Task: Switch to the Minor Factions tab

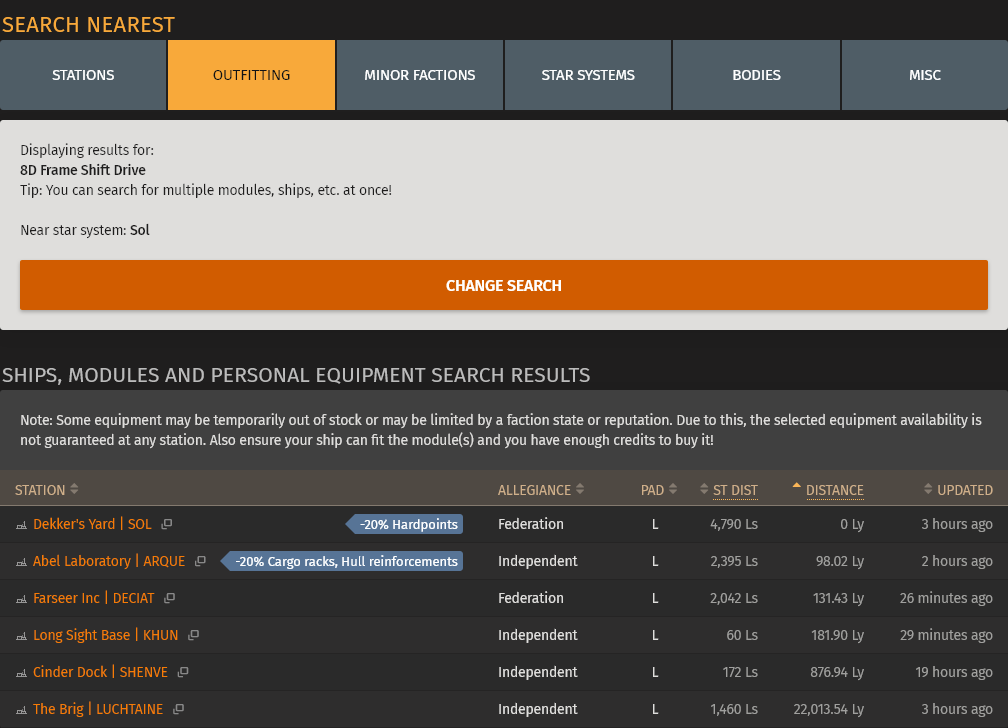Action: [x=420, y=75]
